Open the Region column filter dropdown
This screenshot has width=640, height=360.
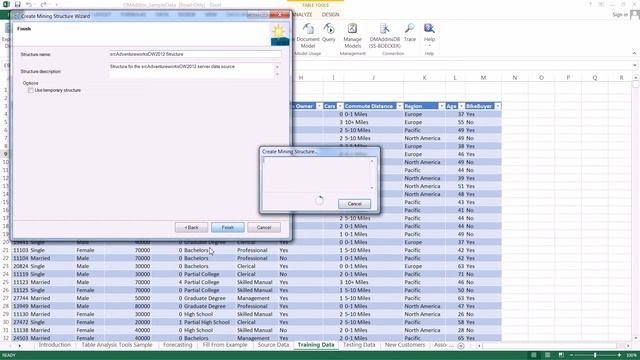(441, 106)
